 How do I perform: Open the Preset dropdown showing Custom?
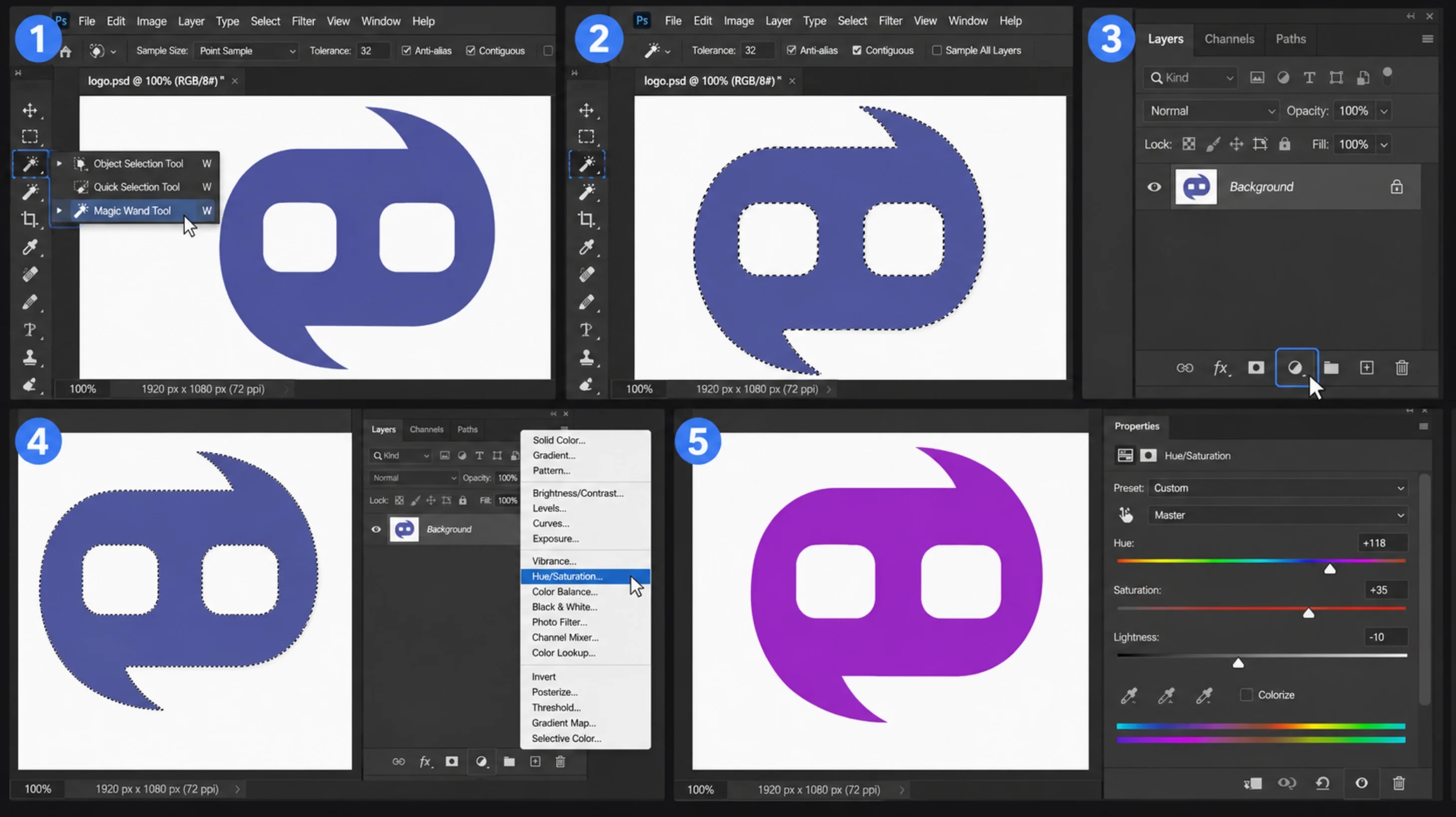(x=1278, y=488)
